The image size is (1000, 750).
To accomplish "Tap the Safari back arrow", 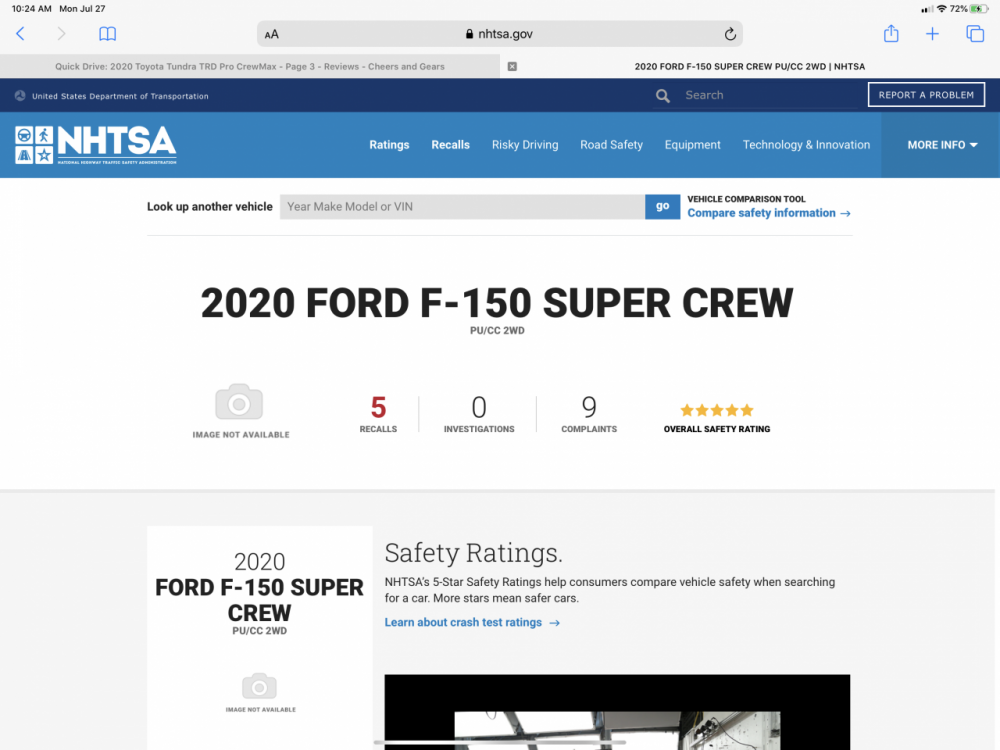I will pyautogui.click(x=20, y=34).
